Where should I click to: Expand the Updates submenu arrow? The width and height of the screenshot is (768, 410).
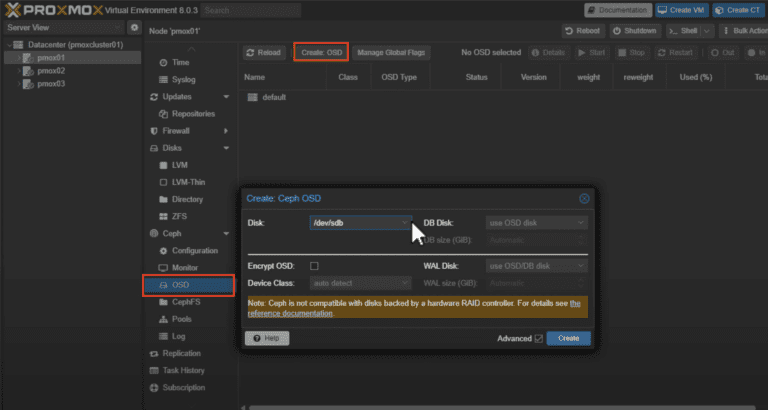(226, 96)
